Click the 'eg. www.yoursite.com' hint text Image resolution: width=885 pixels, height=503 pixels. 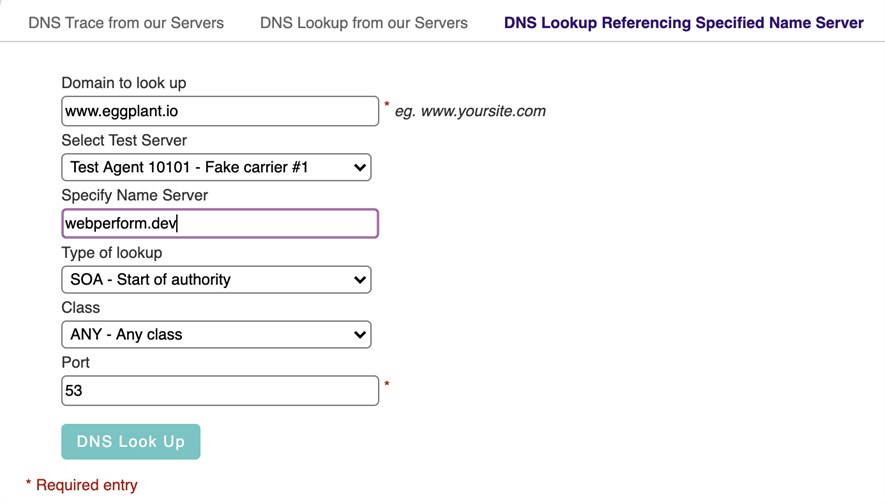pyautogui.click(x=470, y=111)
